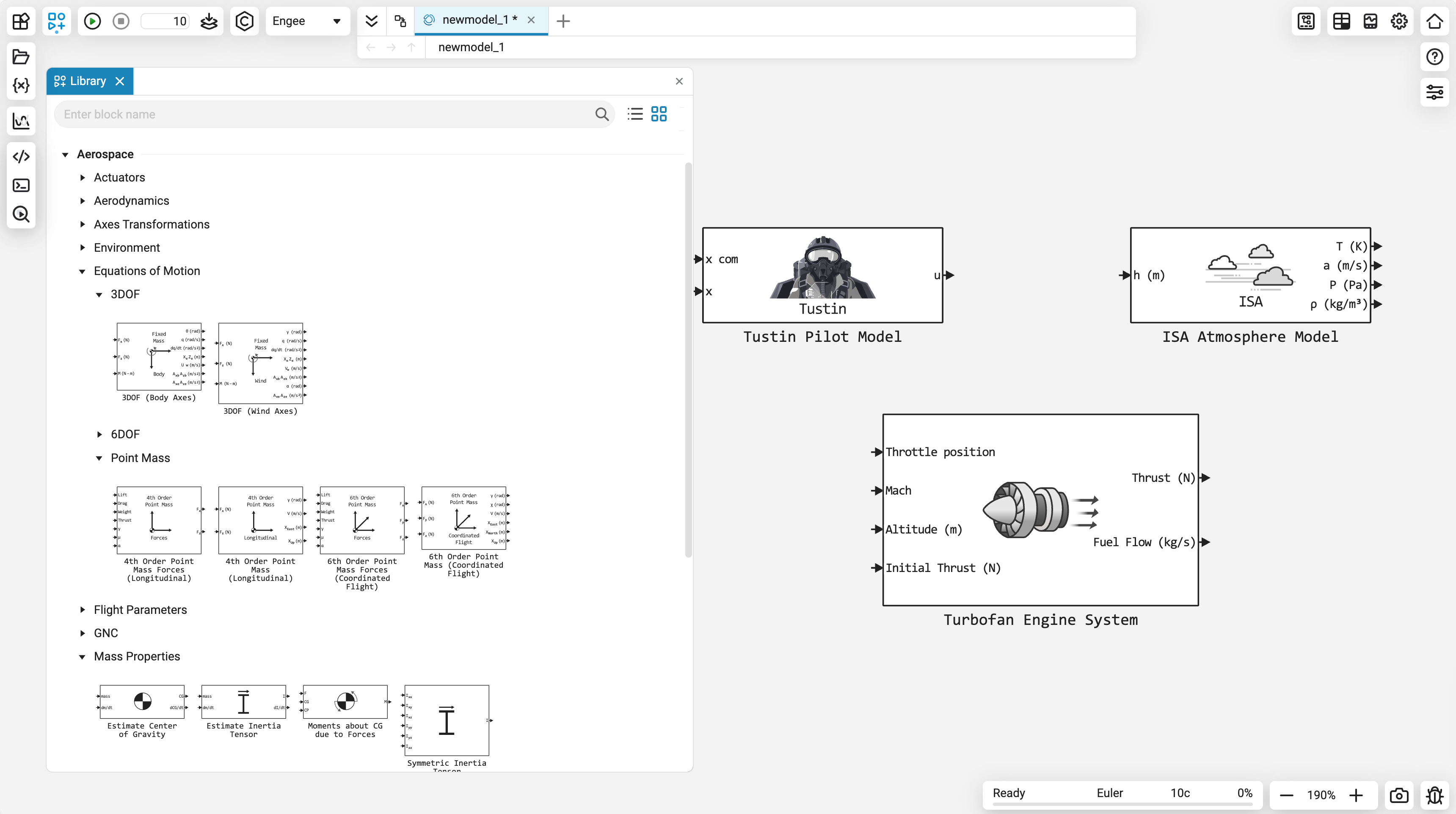Switch library to grid view
Screen dimensions: 1456x814
point(659,114)
